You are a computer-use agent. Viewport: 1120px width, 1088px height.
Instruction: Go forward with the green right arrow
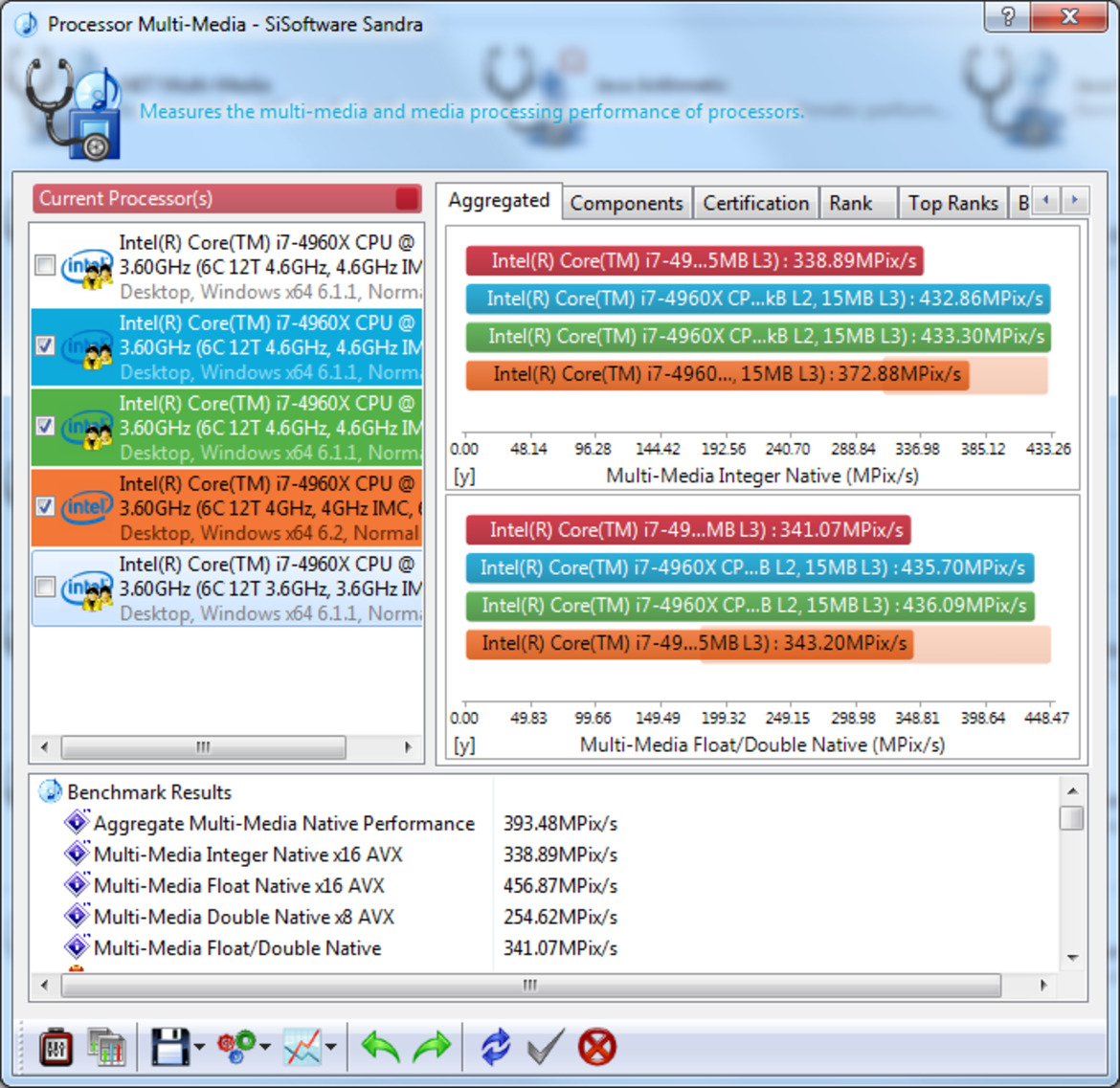432,1047
